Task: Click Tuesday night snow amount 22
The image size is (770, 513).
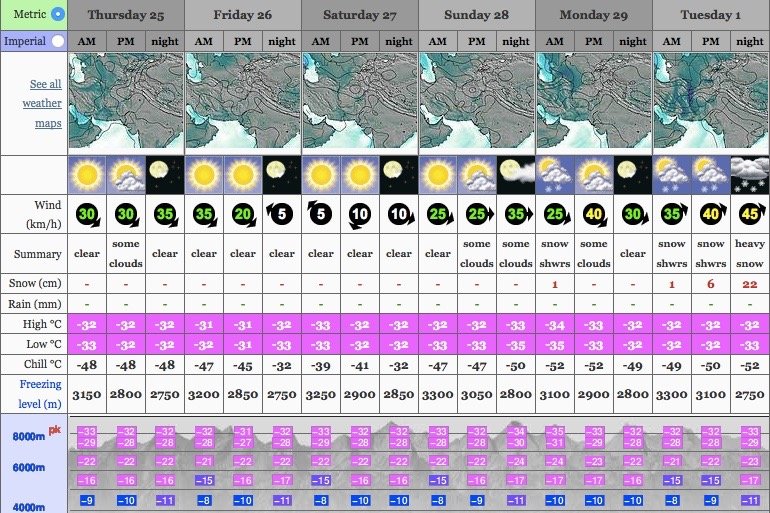Action: coord(749,285)
